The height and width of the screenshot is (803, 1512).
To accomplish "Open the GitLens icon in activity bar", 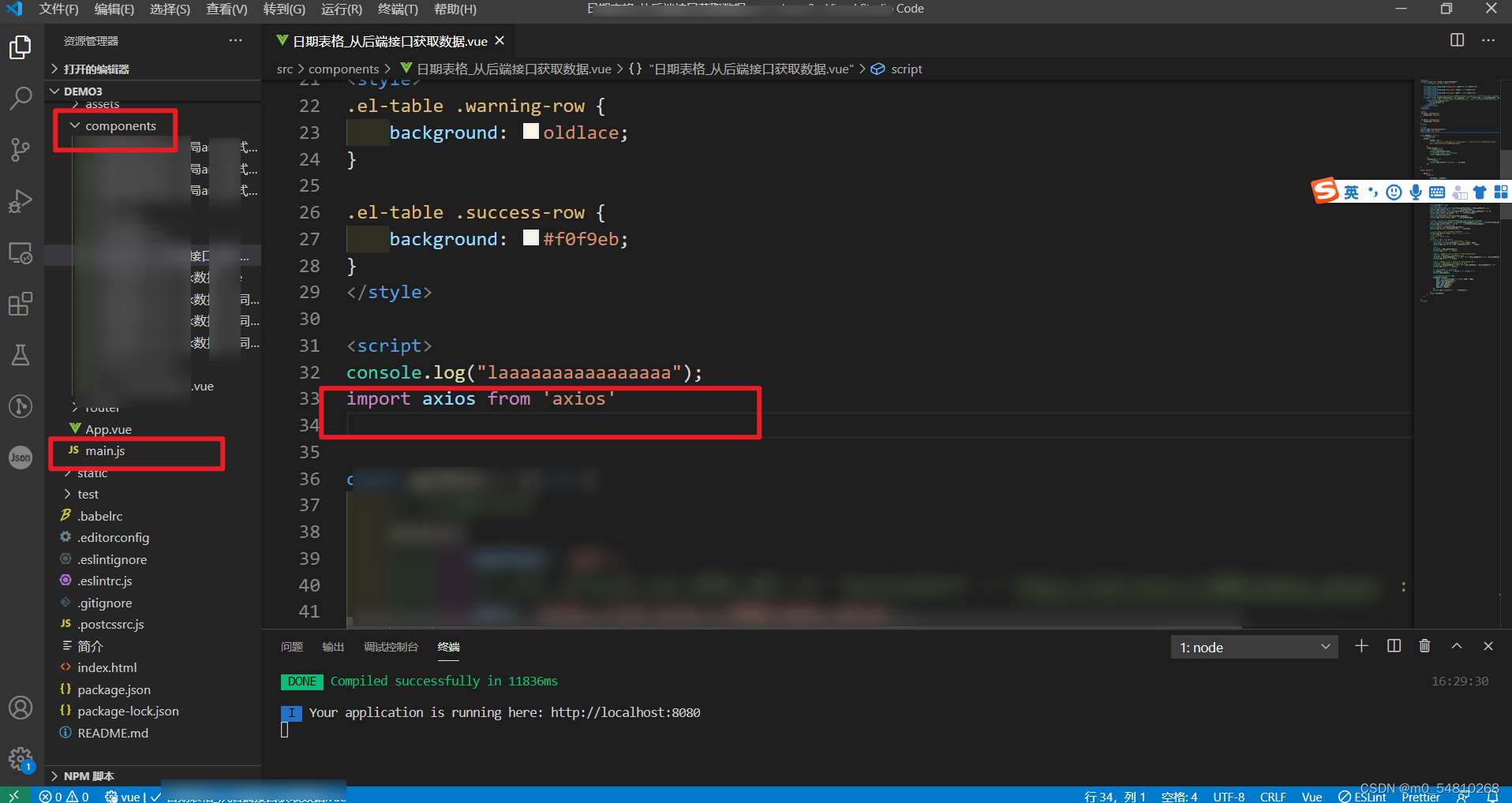I will [x=21, y=406].
